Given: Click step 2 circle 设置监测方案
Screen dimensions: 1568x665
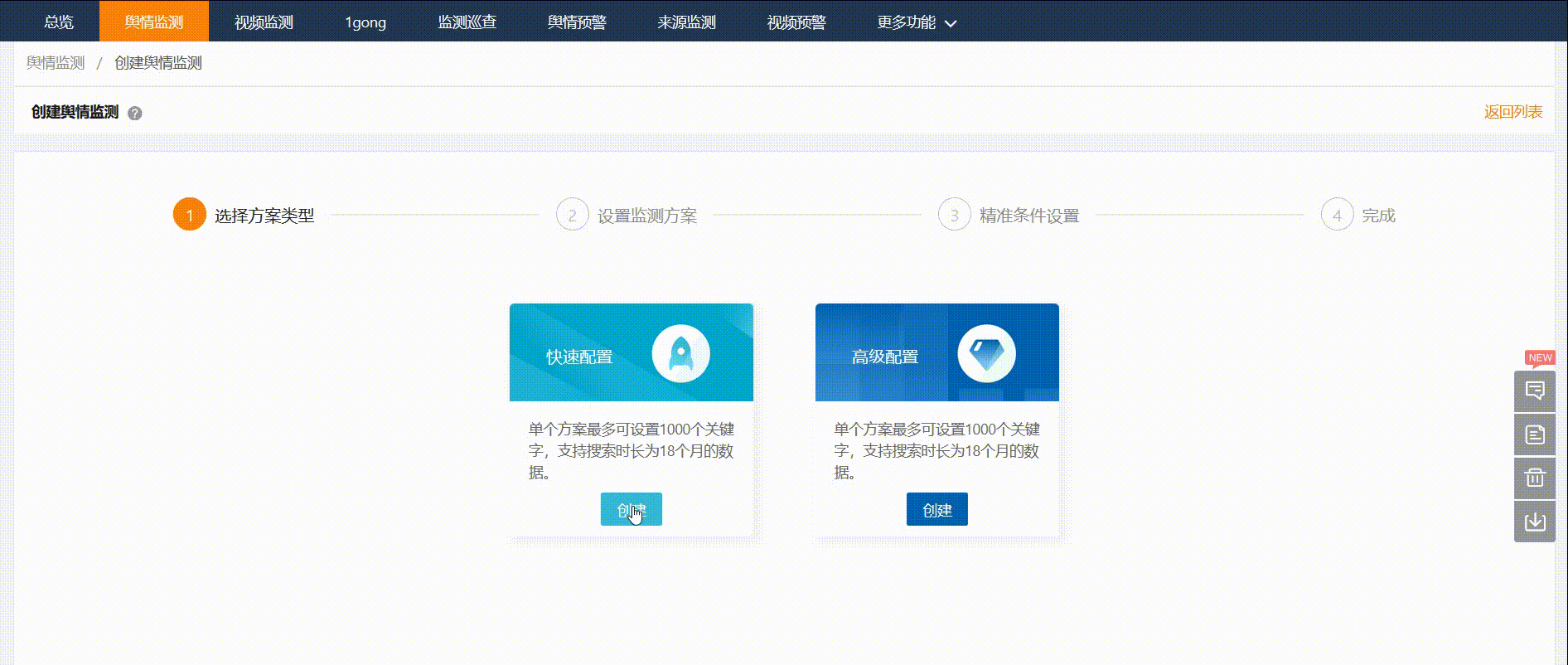Looking at the screenshot, I should [x=572, y=215].
